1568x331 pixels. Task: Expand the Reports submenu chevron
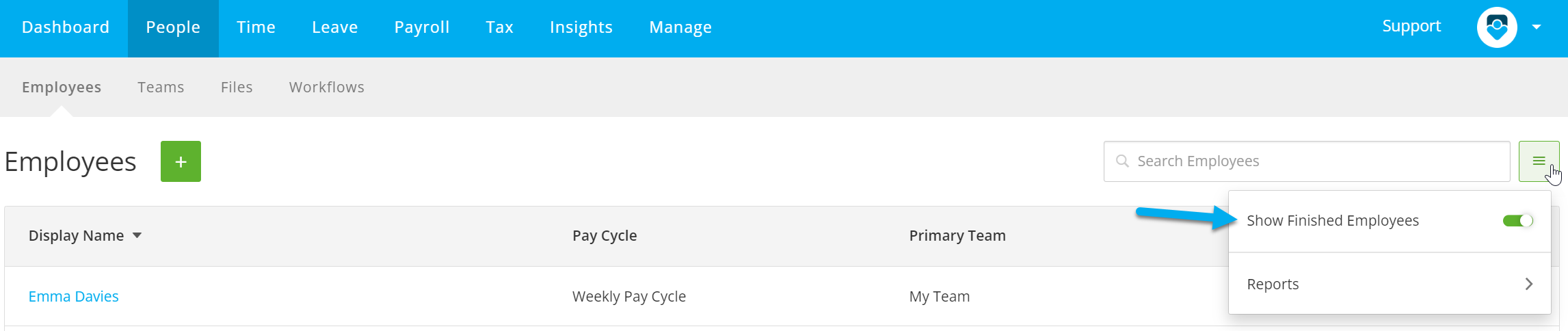click(x=1529, y=284)
